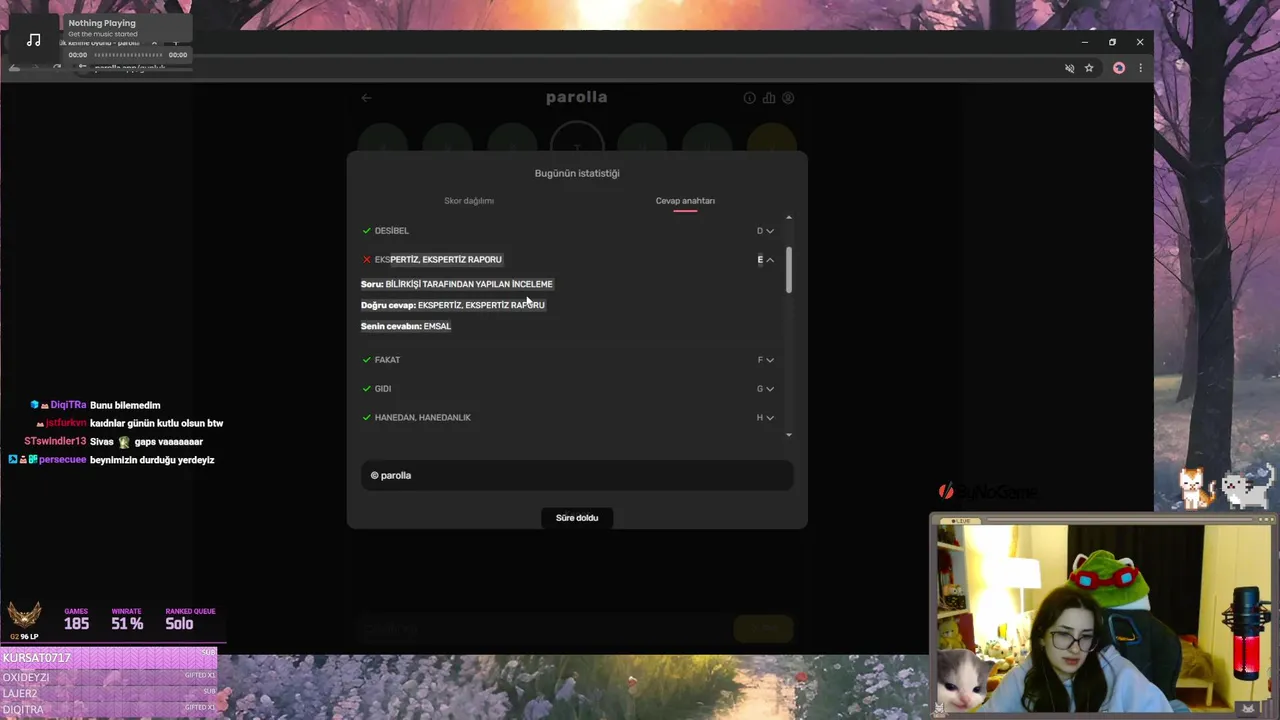Click the music widget progress bar
This screenshot has width=1280, height=720.
coord(127,55)
